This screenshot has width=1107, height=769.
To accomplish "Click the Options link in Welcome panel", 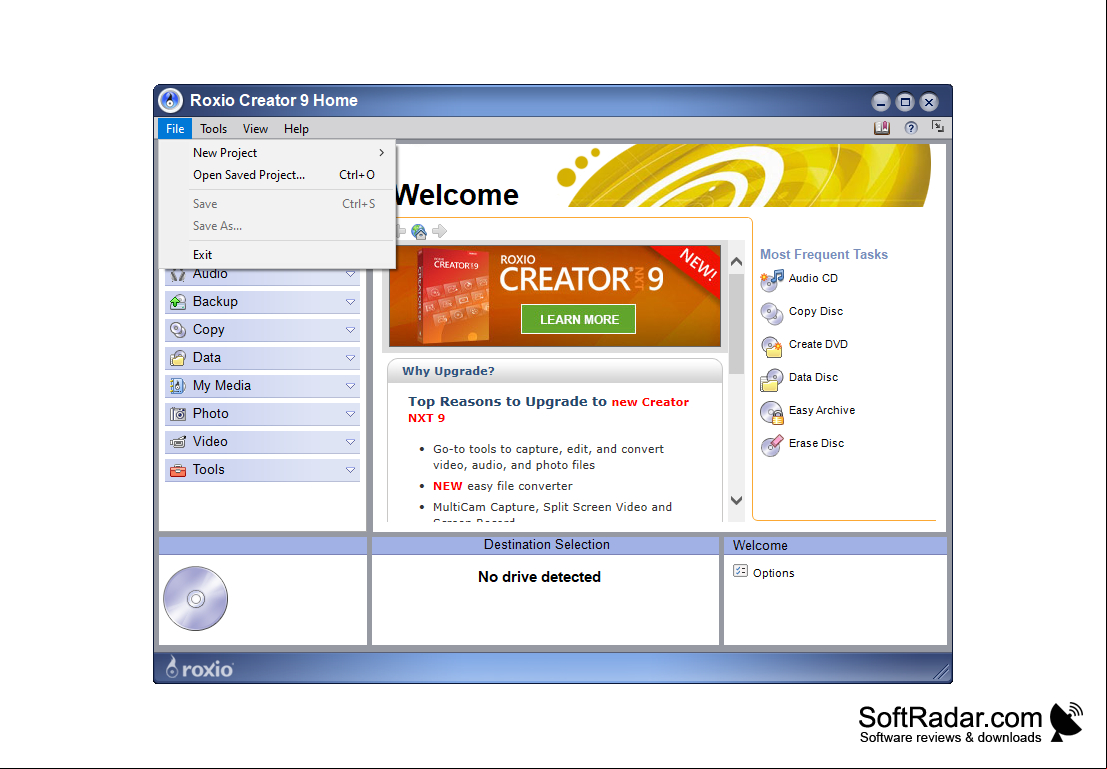I will point(774,573).
